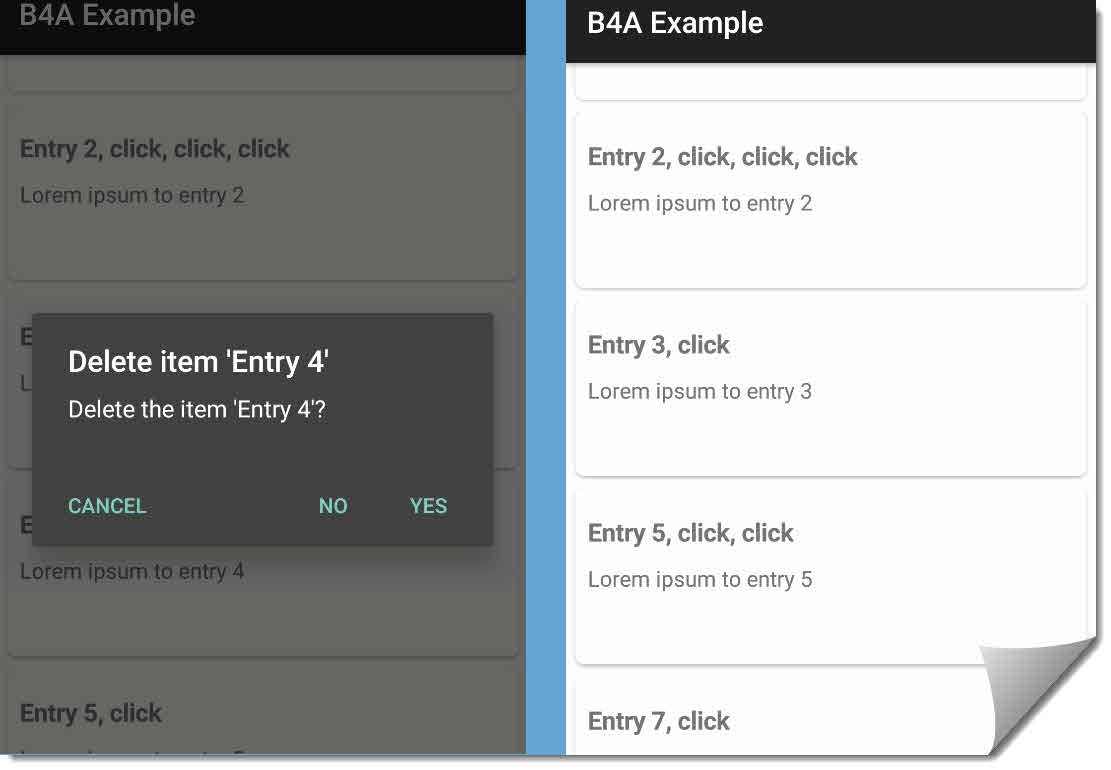Image resolution: width=1111 pixels, height=770 pixels.
Task: Click the dialog title "Delete item 'Entry 4'"
Action: click(198, 362)
